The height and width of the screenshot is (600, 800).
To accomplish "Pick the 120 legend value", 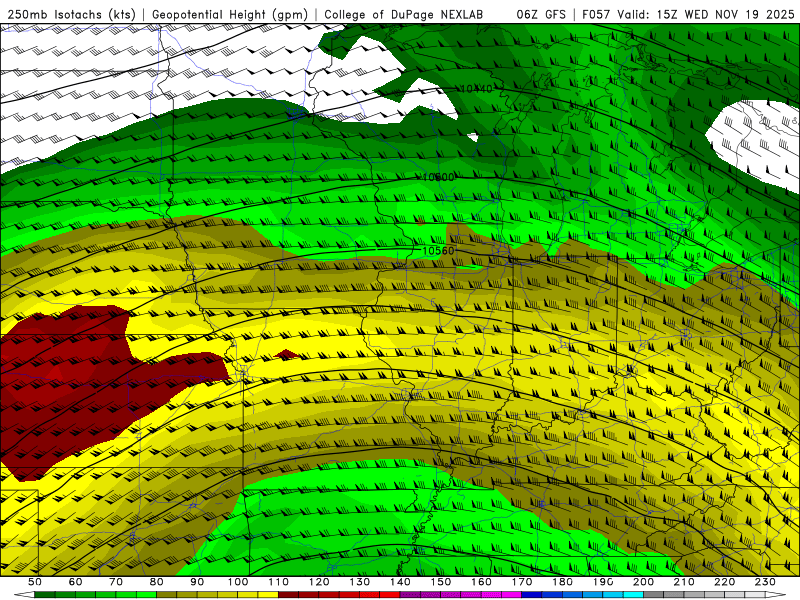I will pyautogui.click(x=319, y=582).
